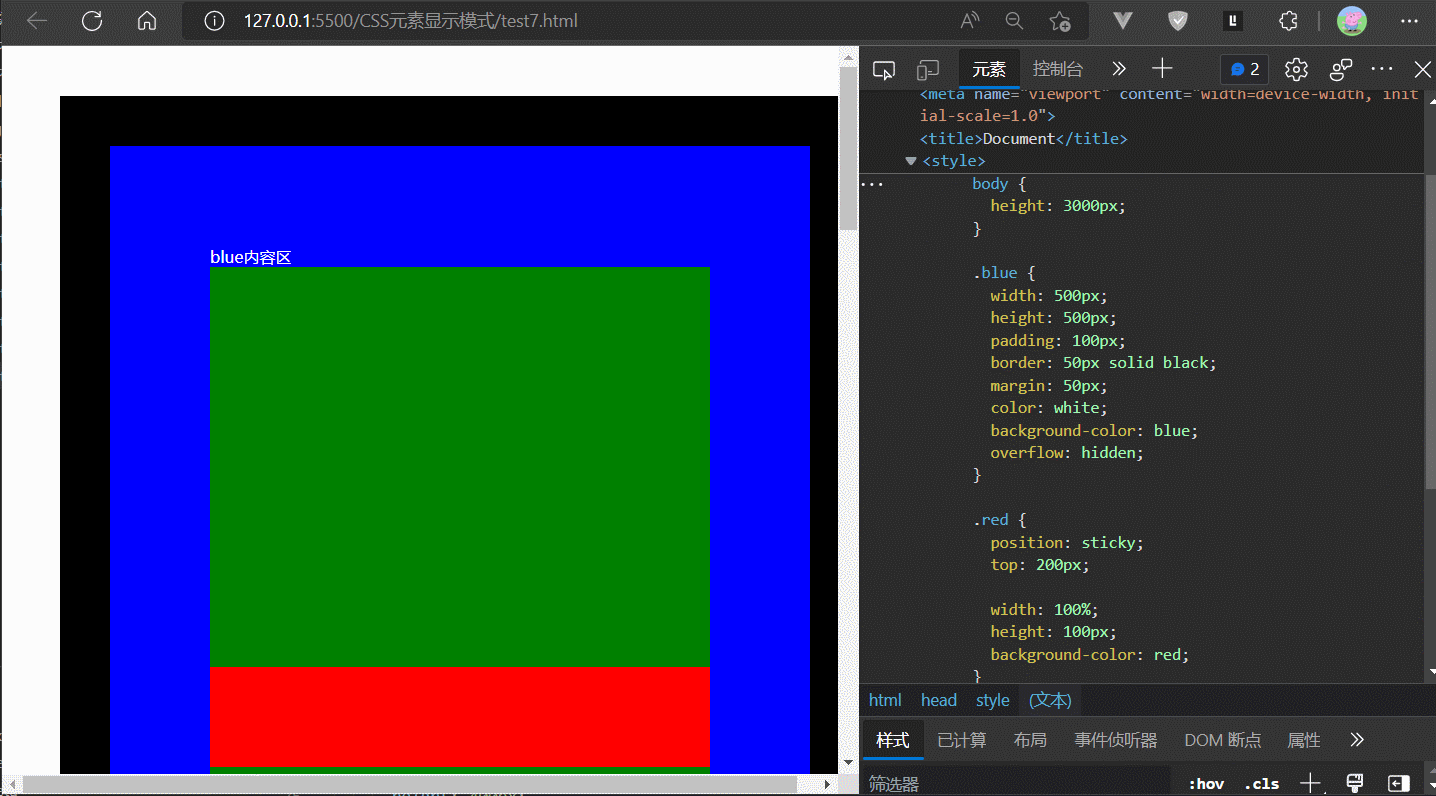Image resolution: width=1436 pixels, height=796 pixels.
Task: Open the rendering paintbrush icon in styles
Action: (1355, 784)
